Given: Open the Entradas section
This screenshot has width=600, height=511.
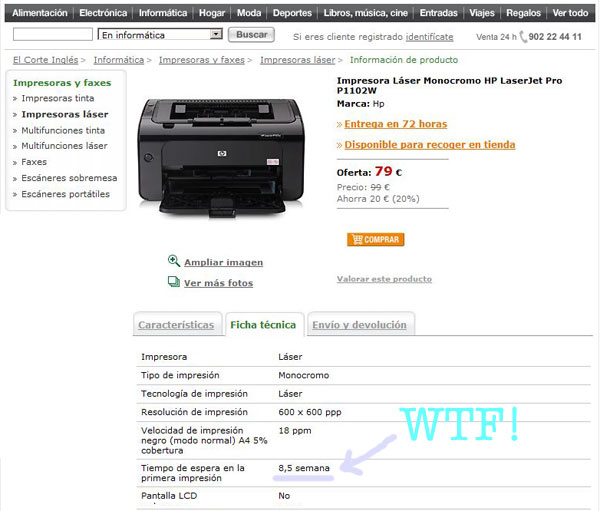Looking at the screenshot, I should point(439,13).
